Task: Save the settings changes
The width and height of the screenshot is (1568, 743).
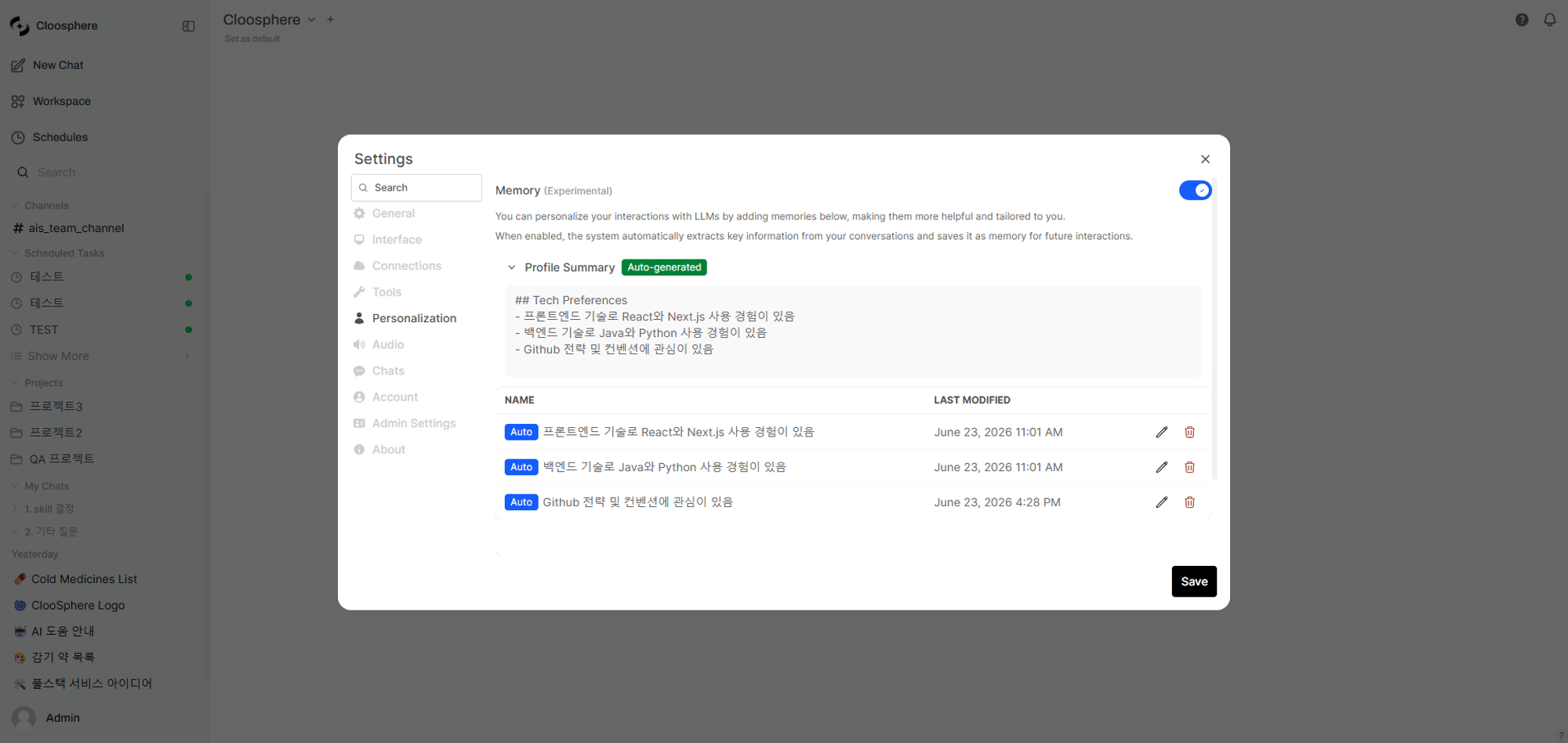Action: tap(1194, 582)
